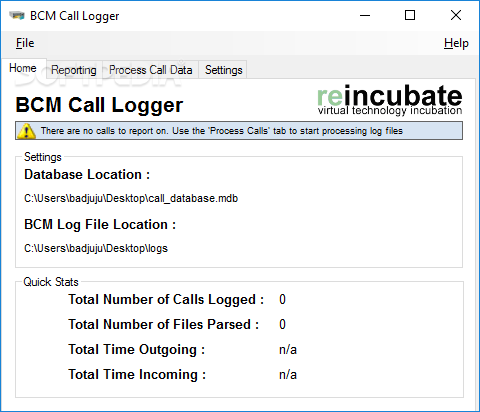Close the BCM Call Logger window
This screenshot has height=412, width=480.
(x=456, y=15)
